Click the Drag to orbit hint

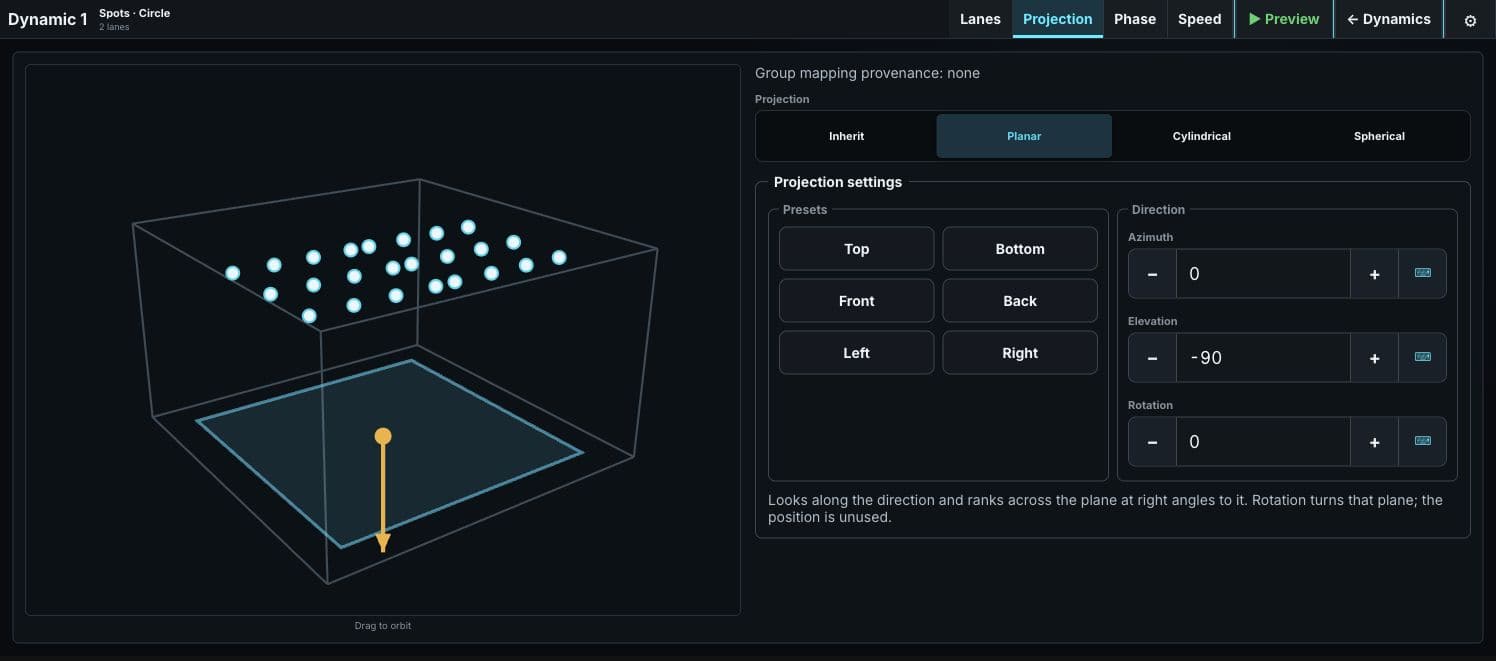(383, 626)
